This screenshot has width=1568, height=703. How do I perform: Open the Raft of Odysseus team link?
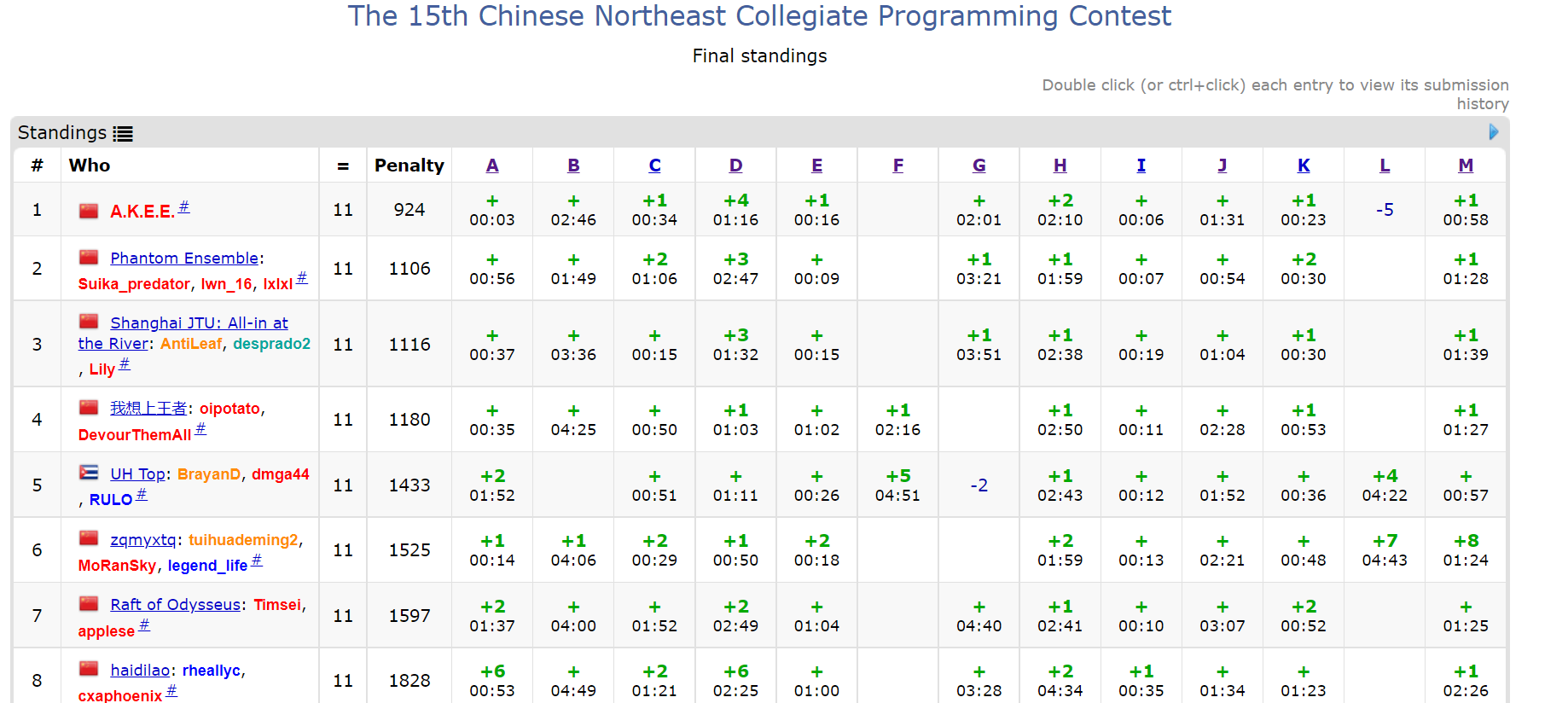coord(175,605)
